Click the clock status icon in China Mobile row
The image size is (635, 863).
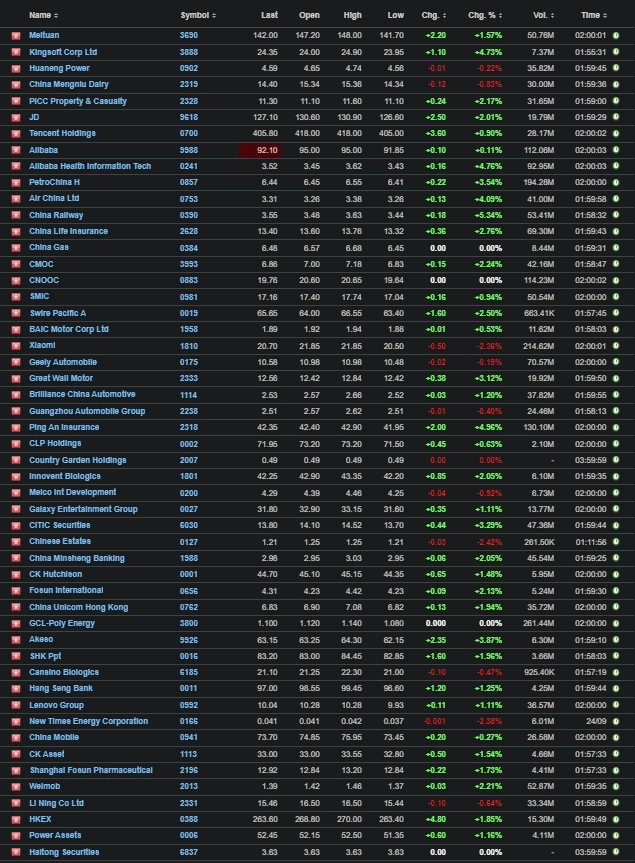pyautogui.click(x=616, y=738)
